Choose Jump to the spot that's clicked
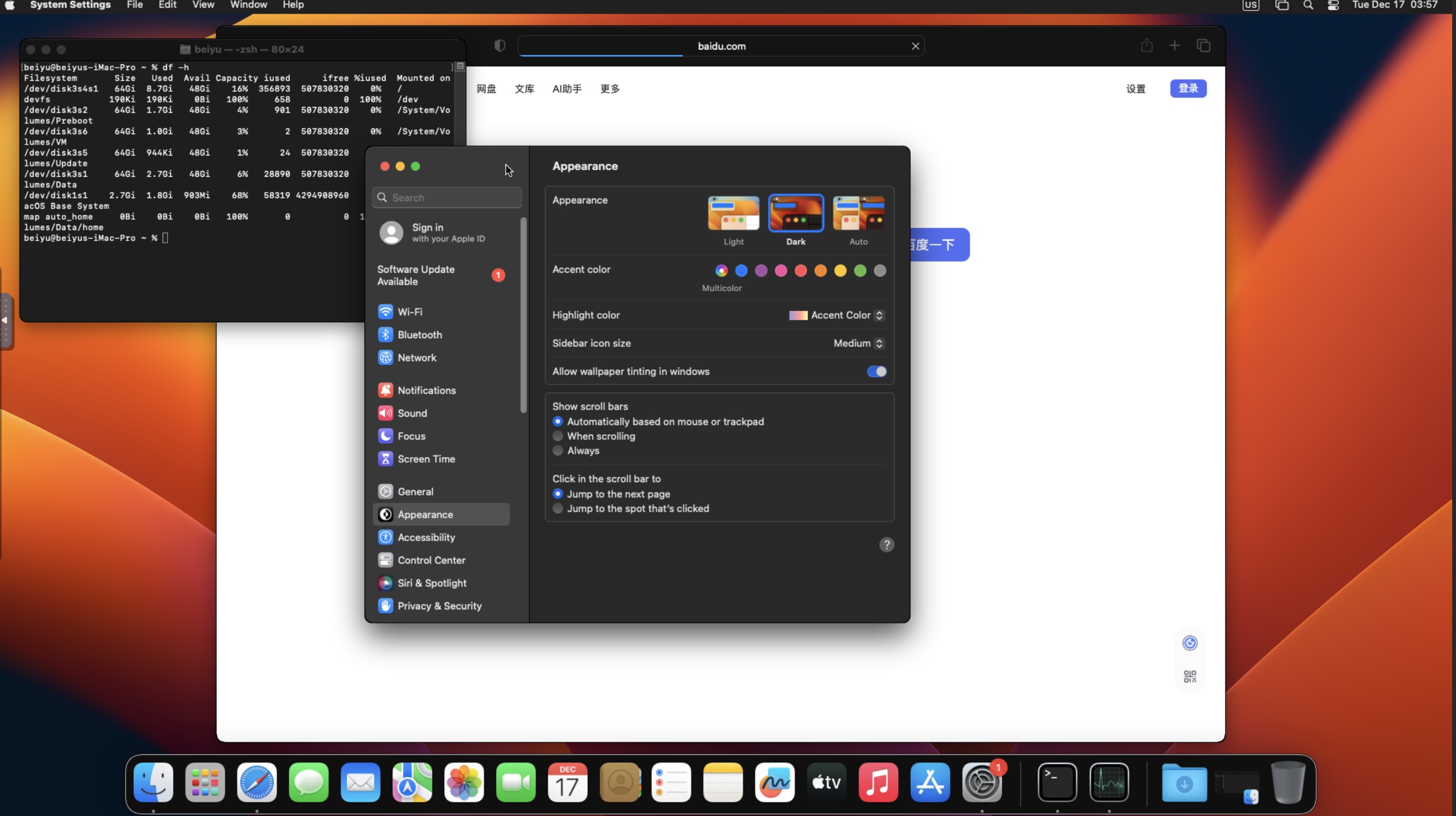The width and height of the screenshot is (1456, 816). [x=557, y=508]
